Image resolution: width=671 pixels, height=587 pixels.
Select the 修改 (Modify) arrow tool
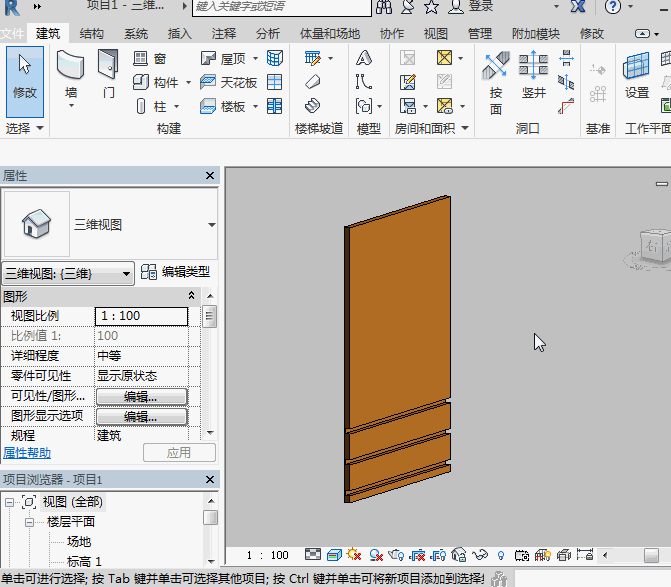(24, 76)
